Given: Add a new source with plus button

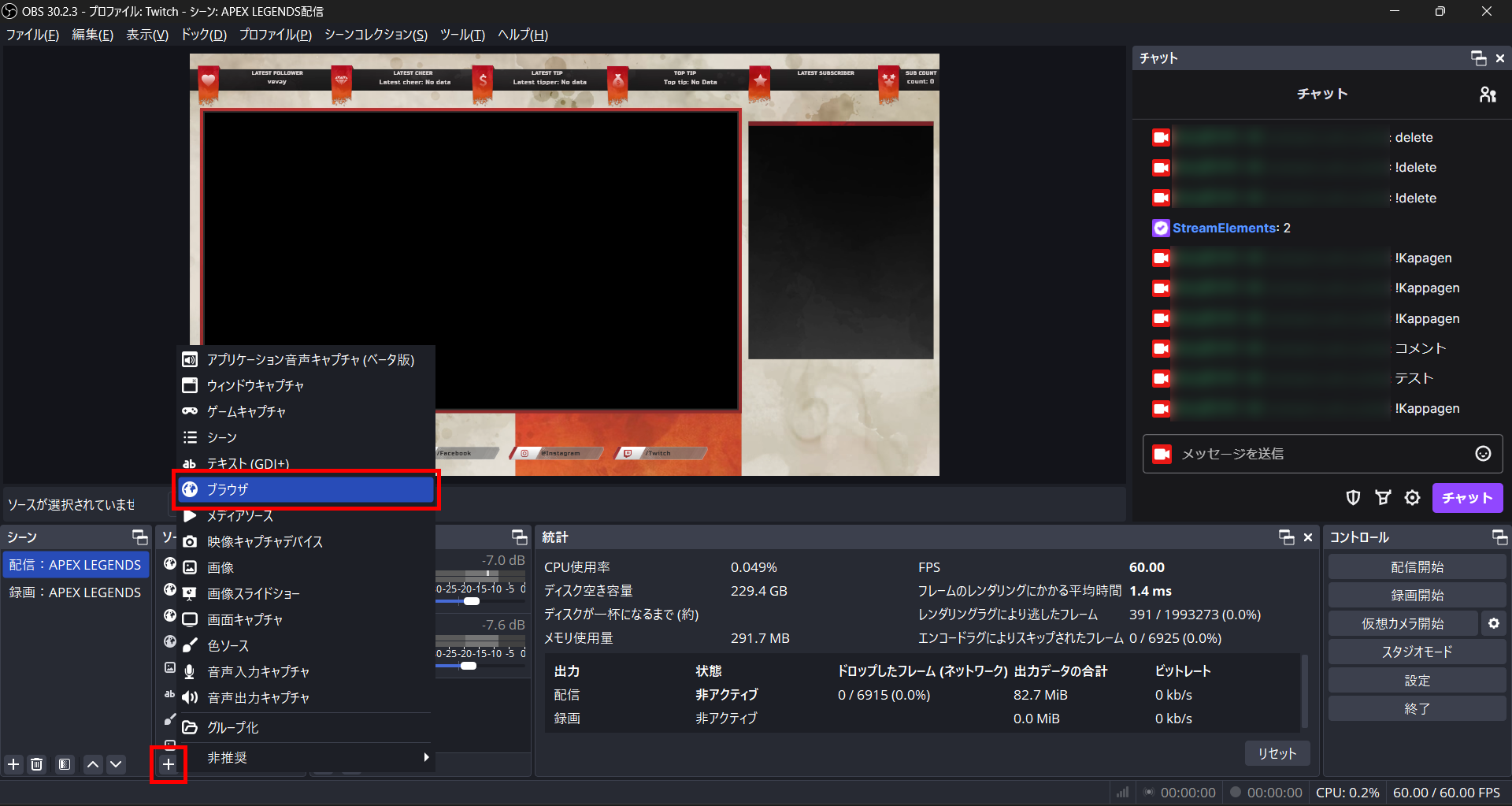Looking at the screenshot, I should [169, 764].
